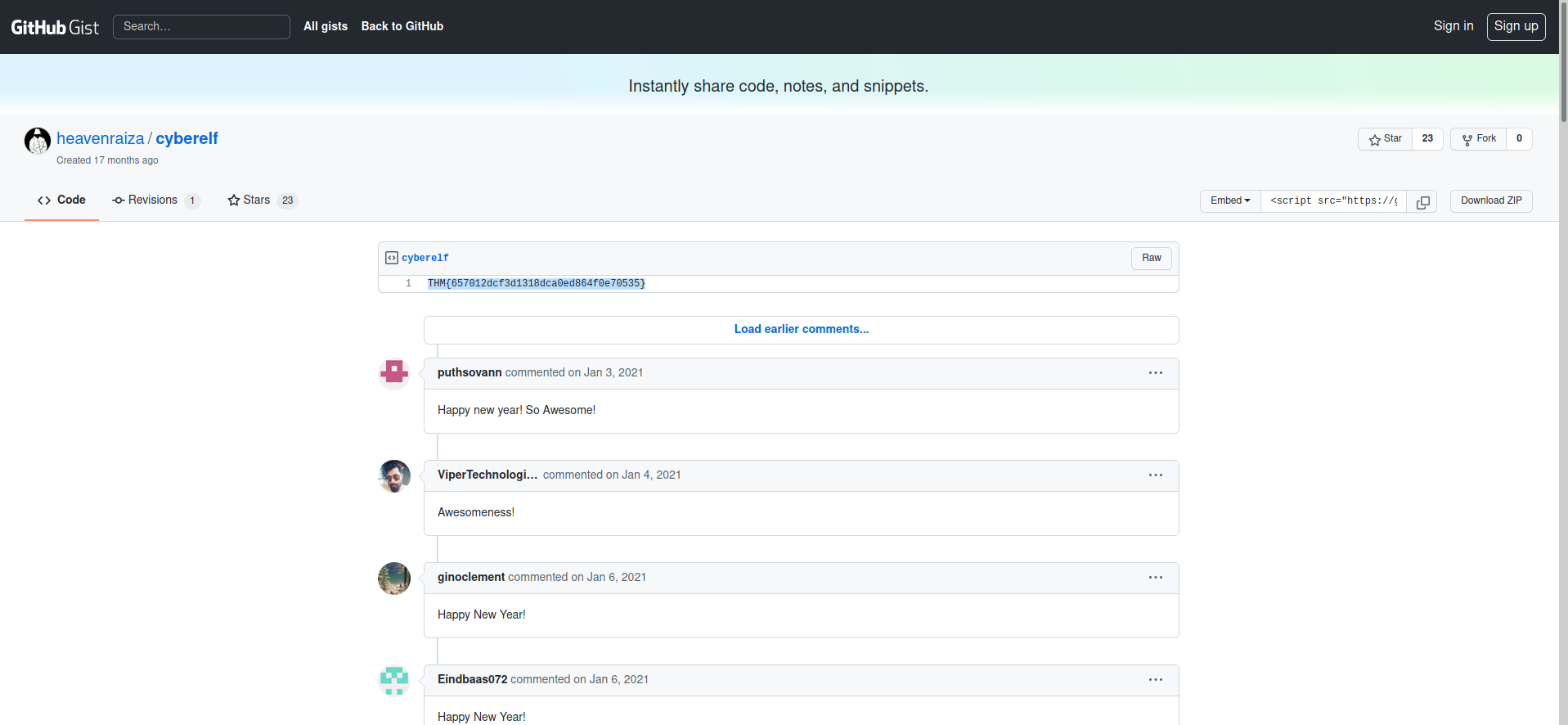Open options menu on ginoclement's comment
The height and width of the screenshot is (725, 1568).
click(1155, 578)
